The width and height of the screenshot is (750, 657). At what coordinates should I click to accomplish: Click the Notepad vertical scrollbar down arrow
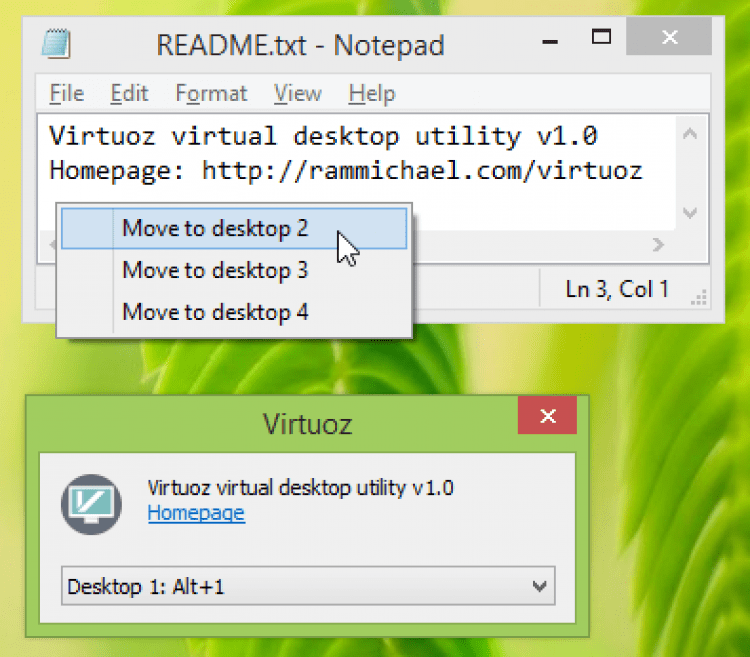(x=689, y=212)
